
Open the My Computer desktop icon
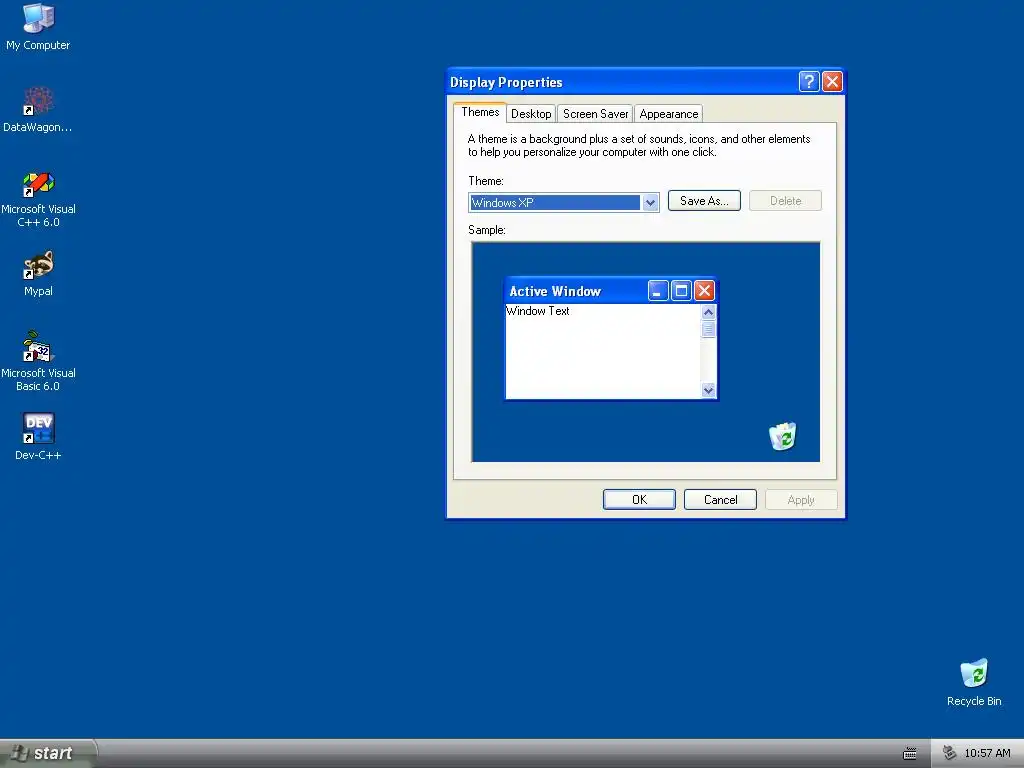38,26
